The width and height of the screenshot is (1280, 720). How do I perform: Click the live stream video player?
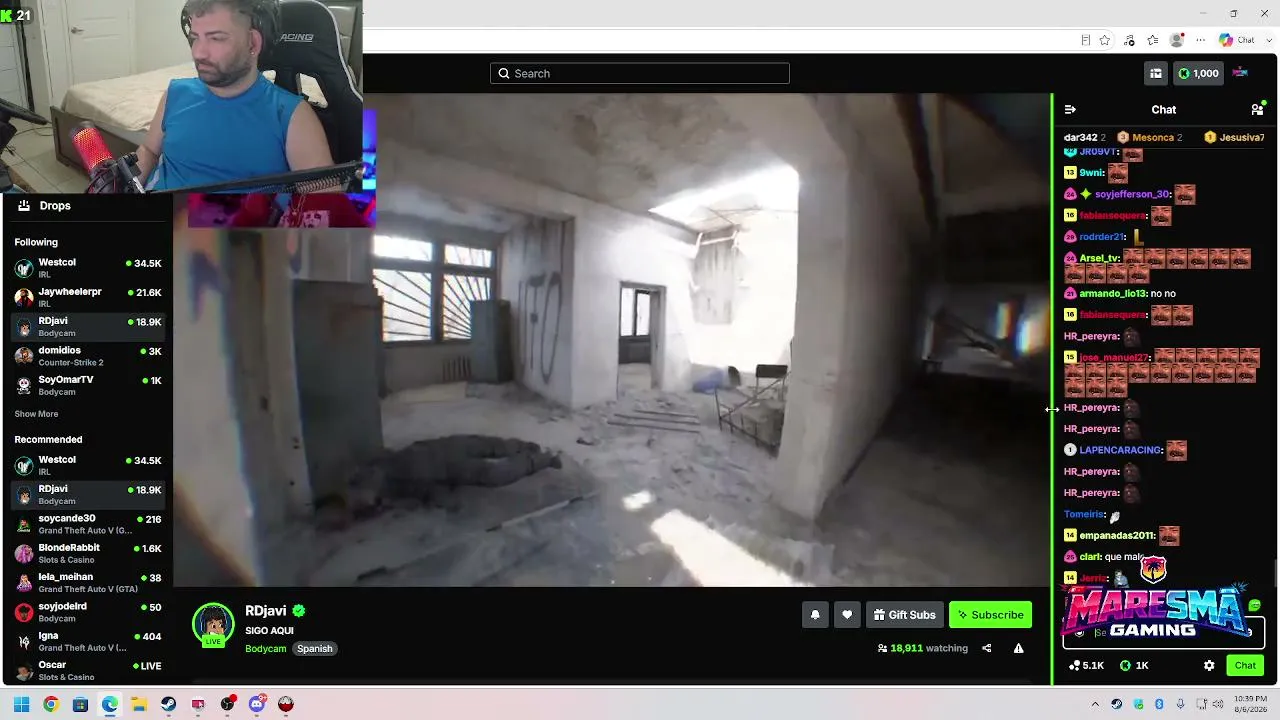[612, 340]
